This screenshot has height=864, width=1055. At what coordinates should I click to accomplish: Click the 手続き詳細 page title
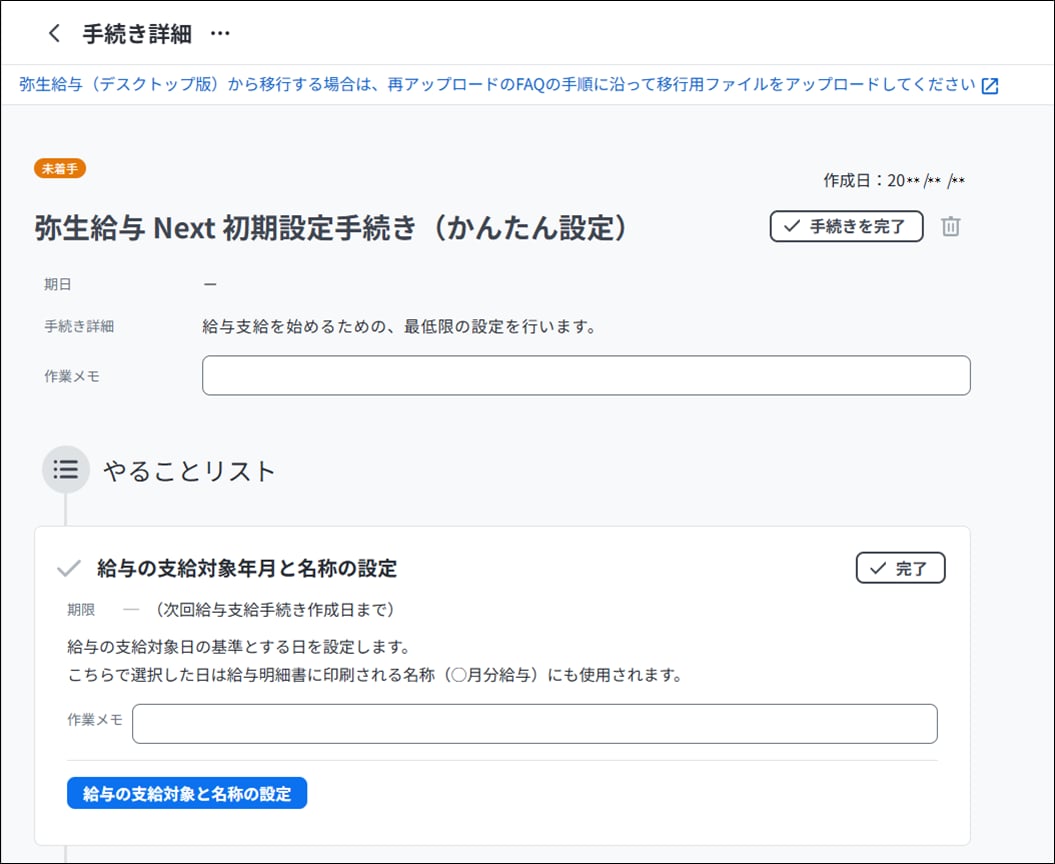coord(137,33)
